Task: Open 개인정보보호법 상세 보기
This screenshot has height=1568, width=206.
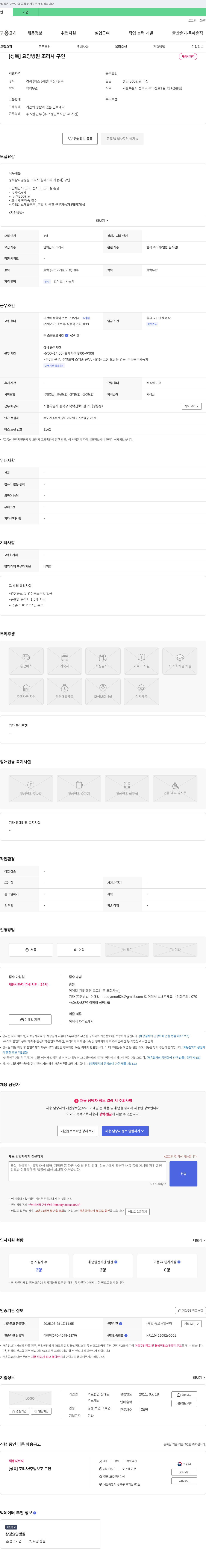Action: coord(78,1131)
